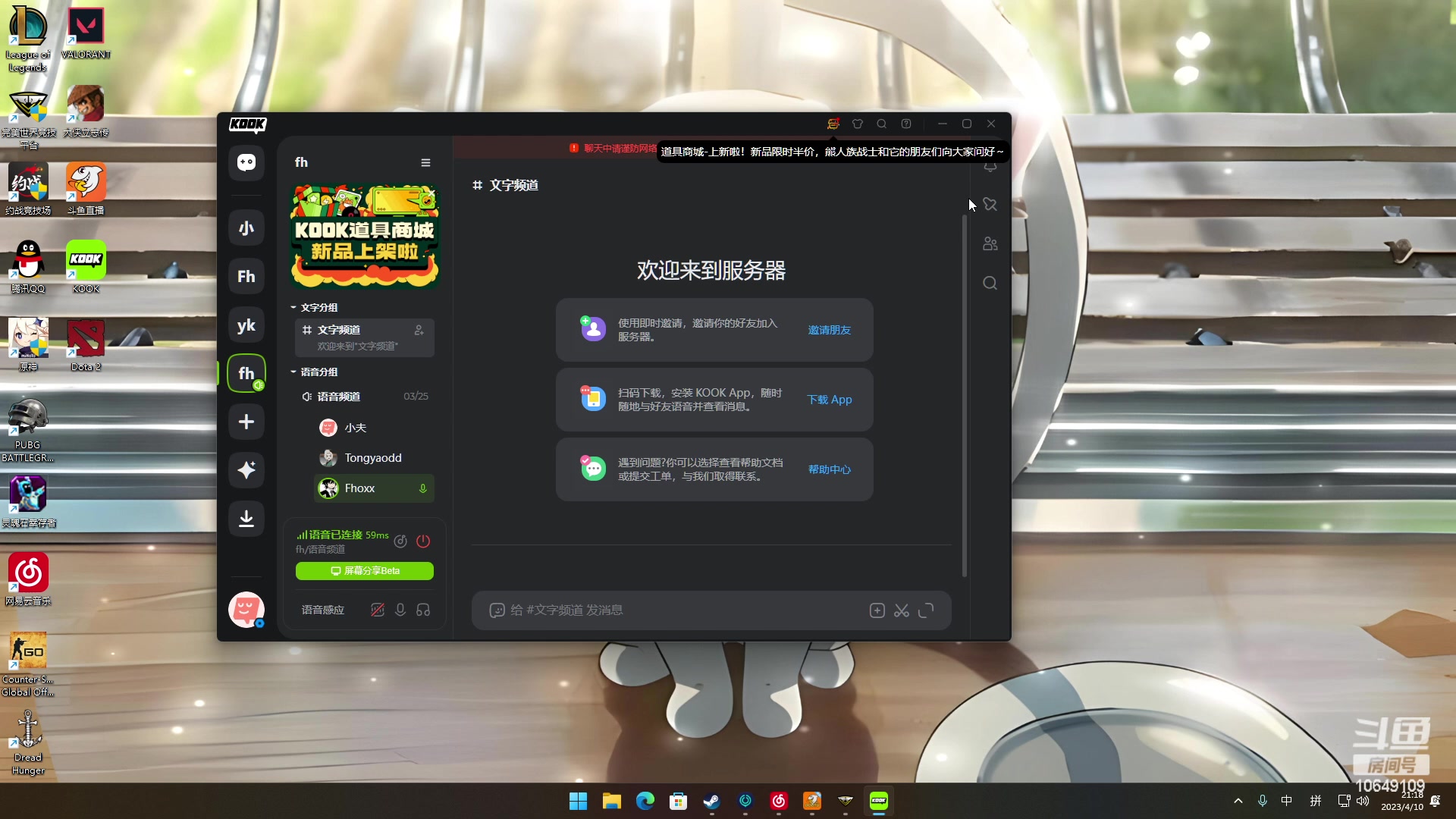Click 屏幕分享Beta to share your screen
Viewport: 1456px width, 819px height.
[x=364, y=571]
